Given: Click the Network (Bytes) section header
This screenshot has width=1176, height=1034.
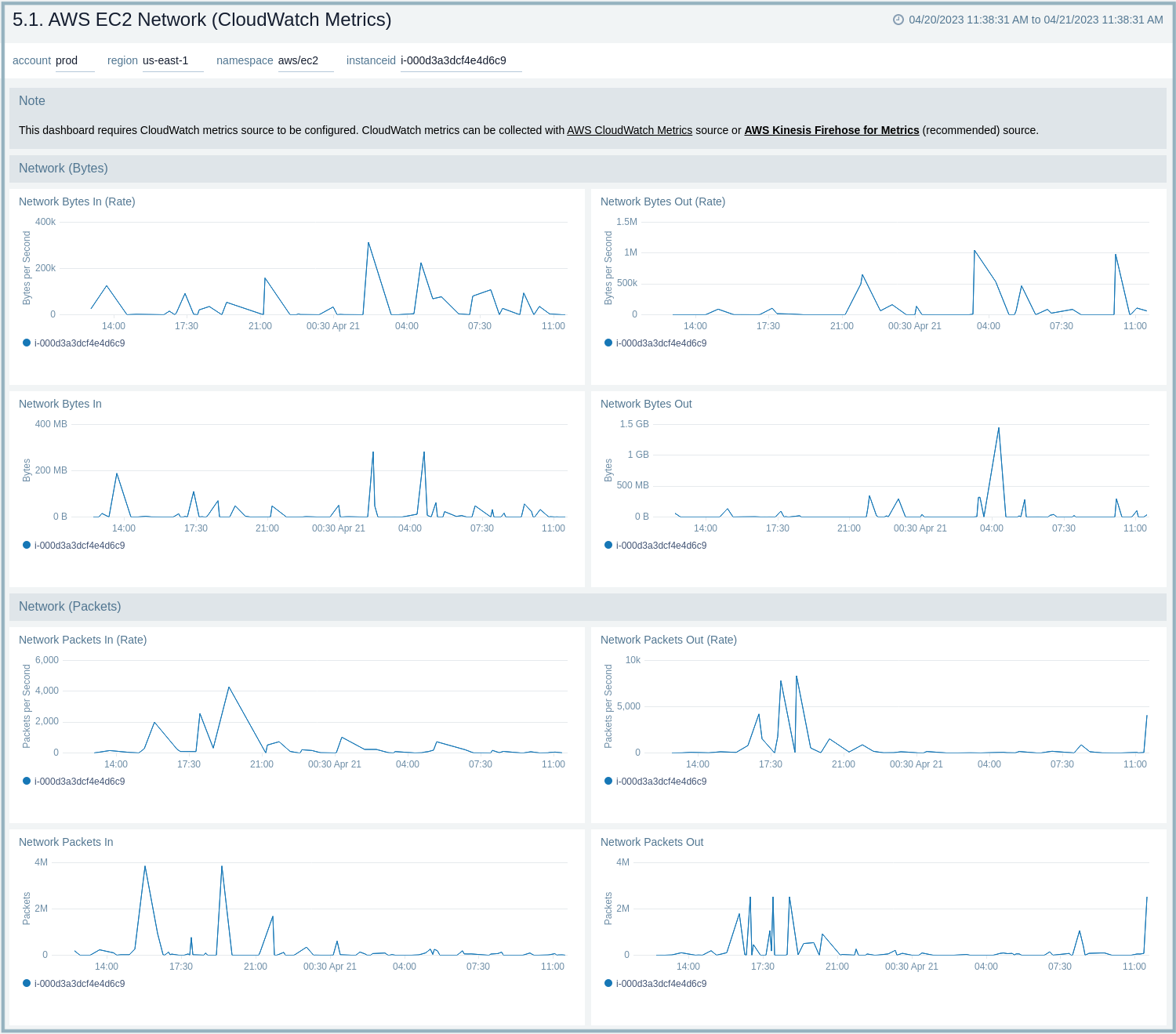Looking at the screenshot, I should point(64,168).
